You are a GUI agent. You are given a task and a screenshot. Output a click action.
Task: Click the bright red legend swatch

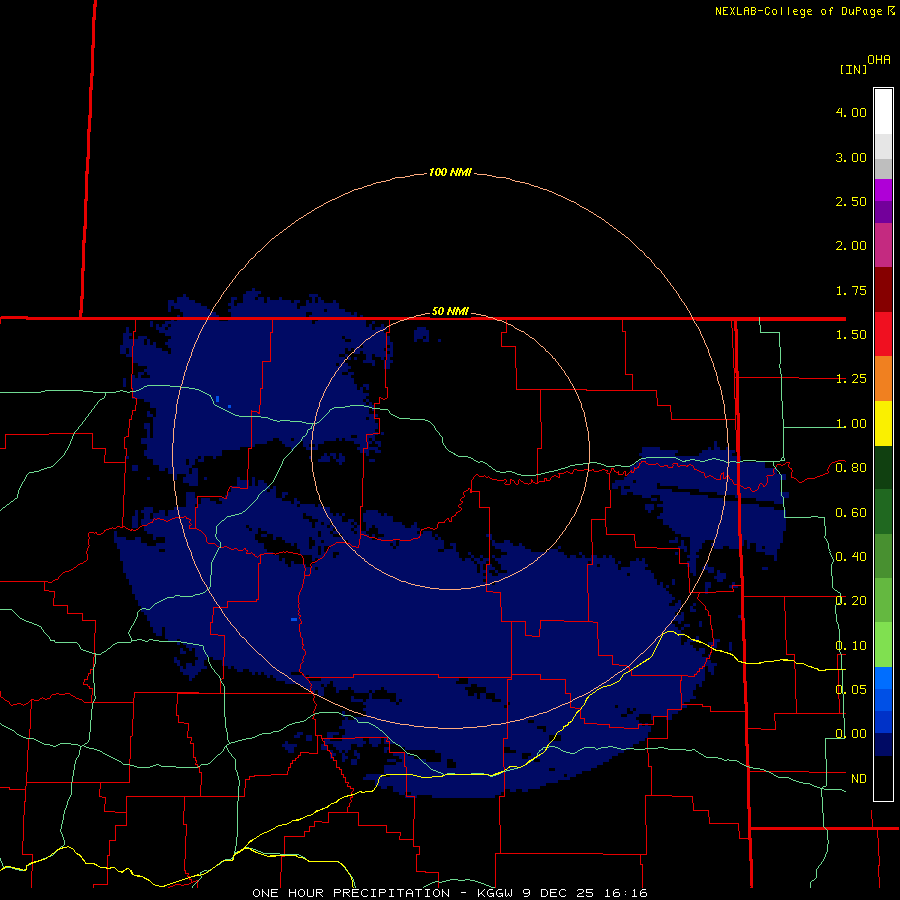(883, 334)
